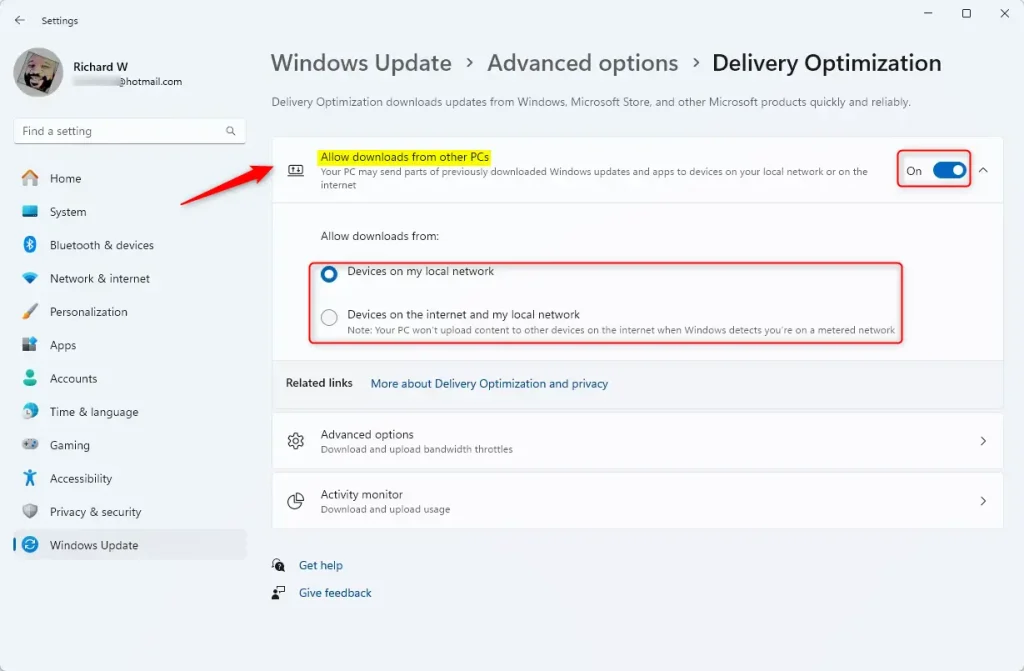Select the Personalization paintbrush icon
The image size is (1024, 671).
pyautogui.click(x=30, y=312)
